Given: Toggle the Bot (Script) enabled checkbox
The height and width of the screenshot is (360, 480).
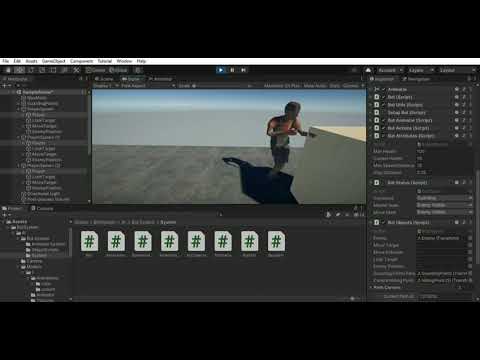Looking at the screenshot, I should [384, 97].
